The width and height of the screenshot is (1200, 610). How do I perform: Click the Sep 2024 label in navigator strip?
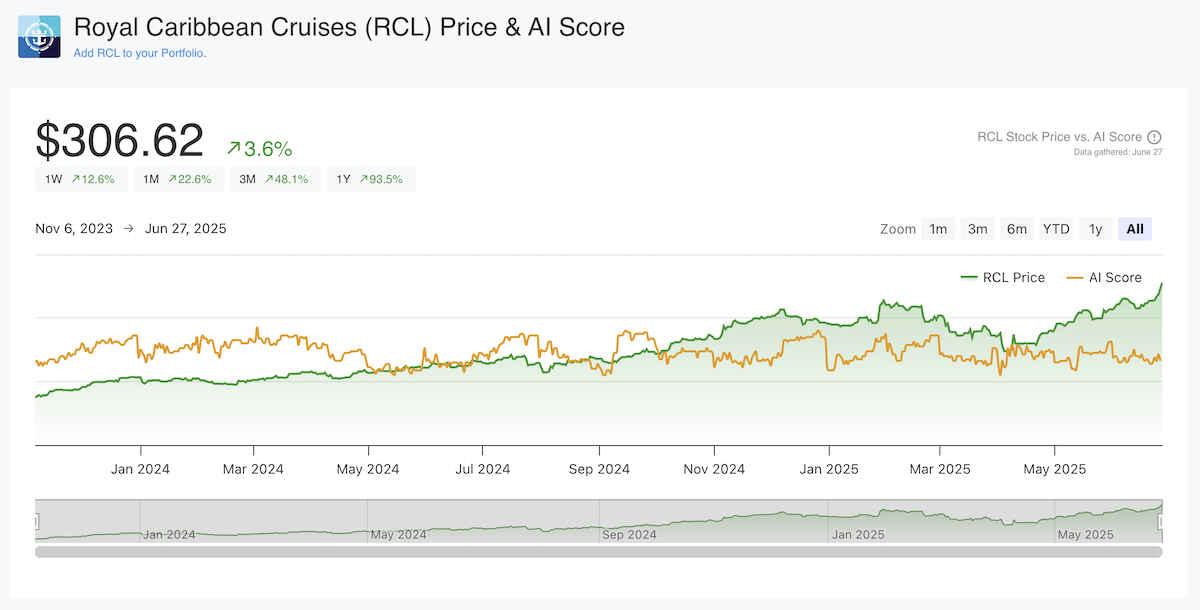click(629, 535)
